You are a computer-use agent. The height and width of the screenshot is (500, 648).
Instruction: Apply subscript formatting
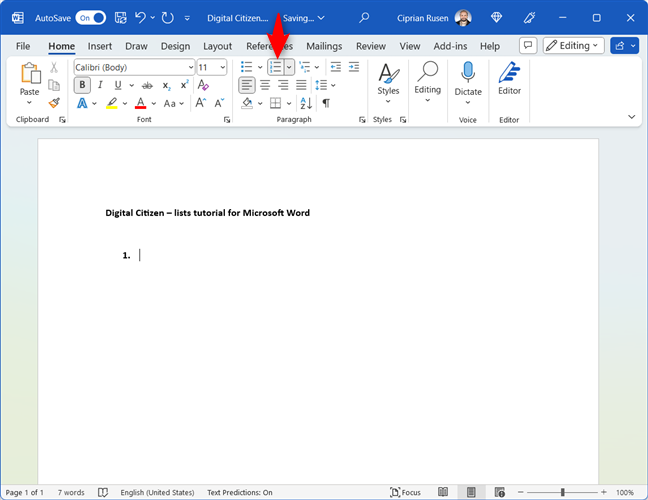pyautogui.click(x=167, y=86)
